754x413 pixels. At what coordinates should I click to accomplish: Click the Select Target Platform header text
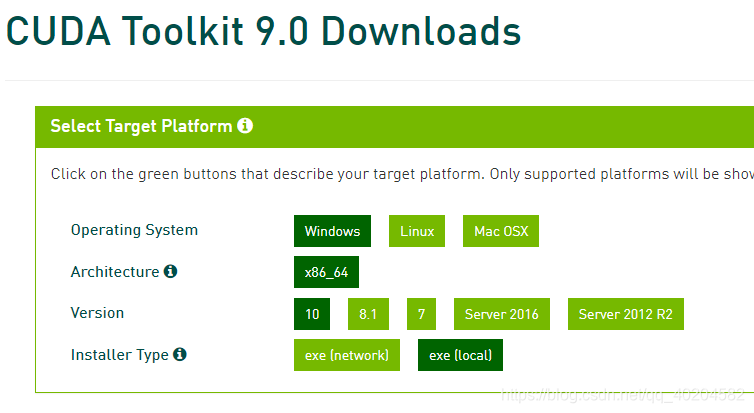pyautogui.click(x=141, y=126)
